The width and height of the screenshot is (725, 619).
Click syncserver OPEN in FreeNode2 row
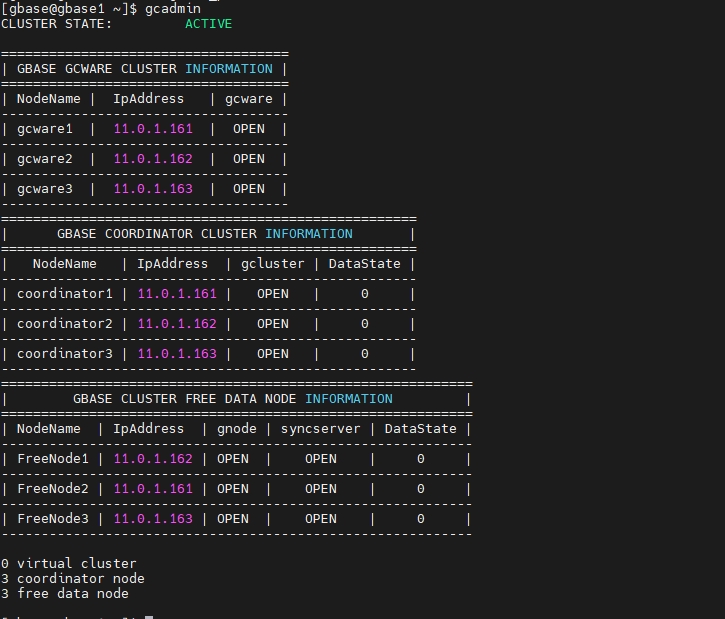[321, 489]
